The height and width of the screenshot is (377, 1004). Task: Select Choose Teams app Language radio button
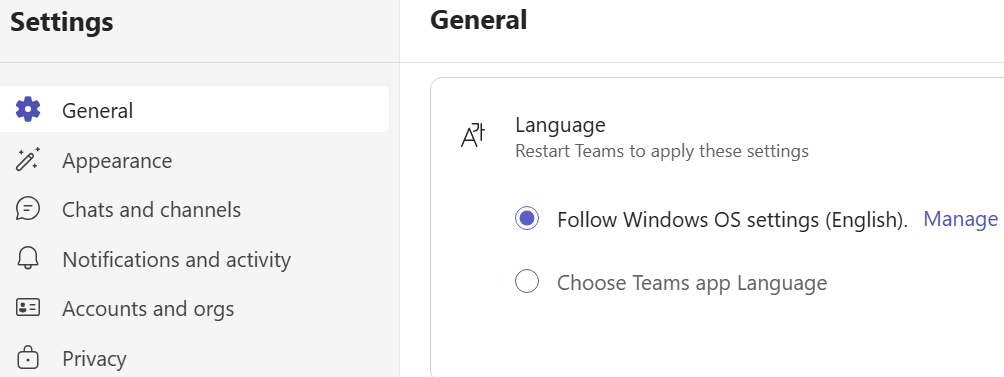coord(527,281)
